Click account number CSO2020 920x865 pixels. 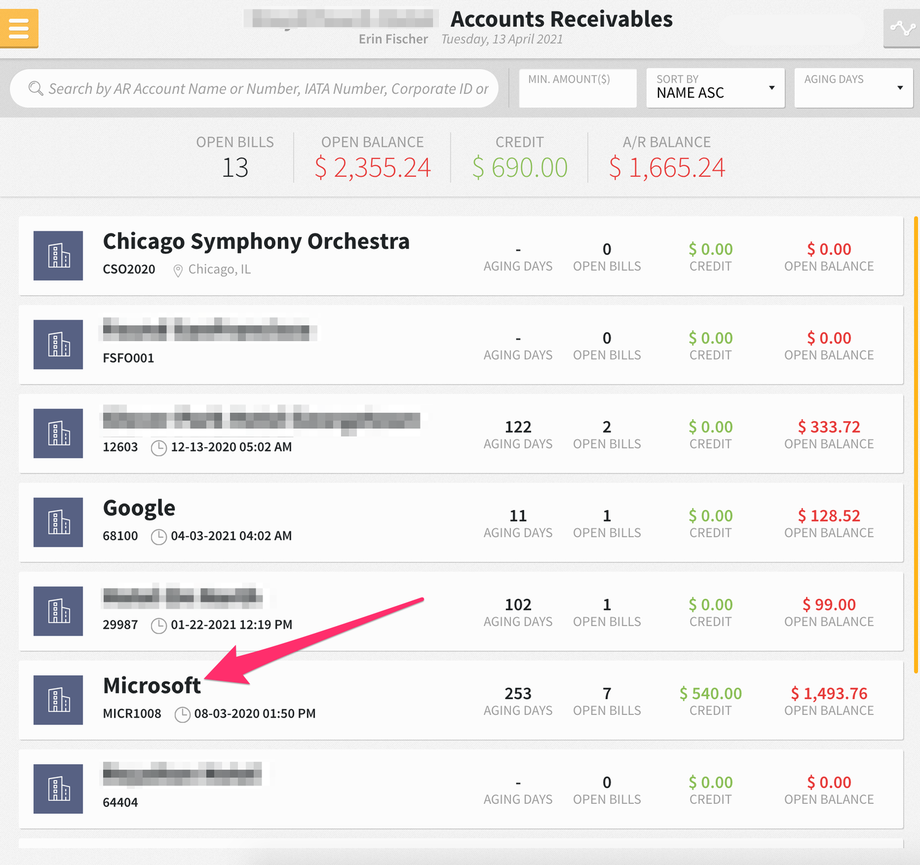pos(129,269)
